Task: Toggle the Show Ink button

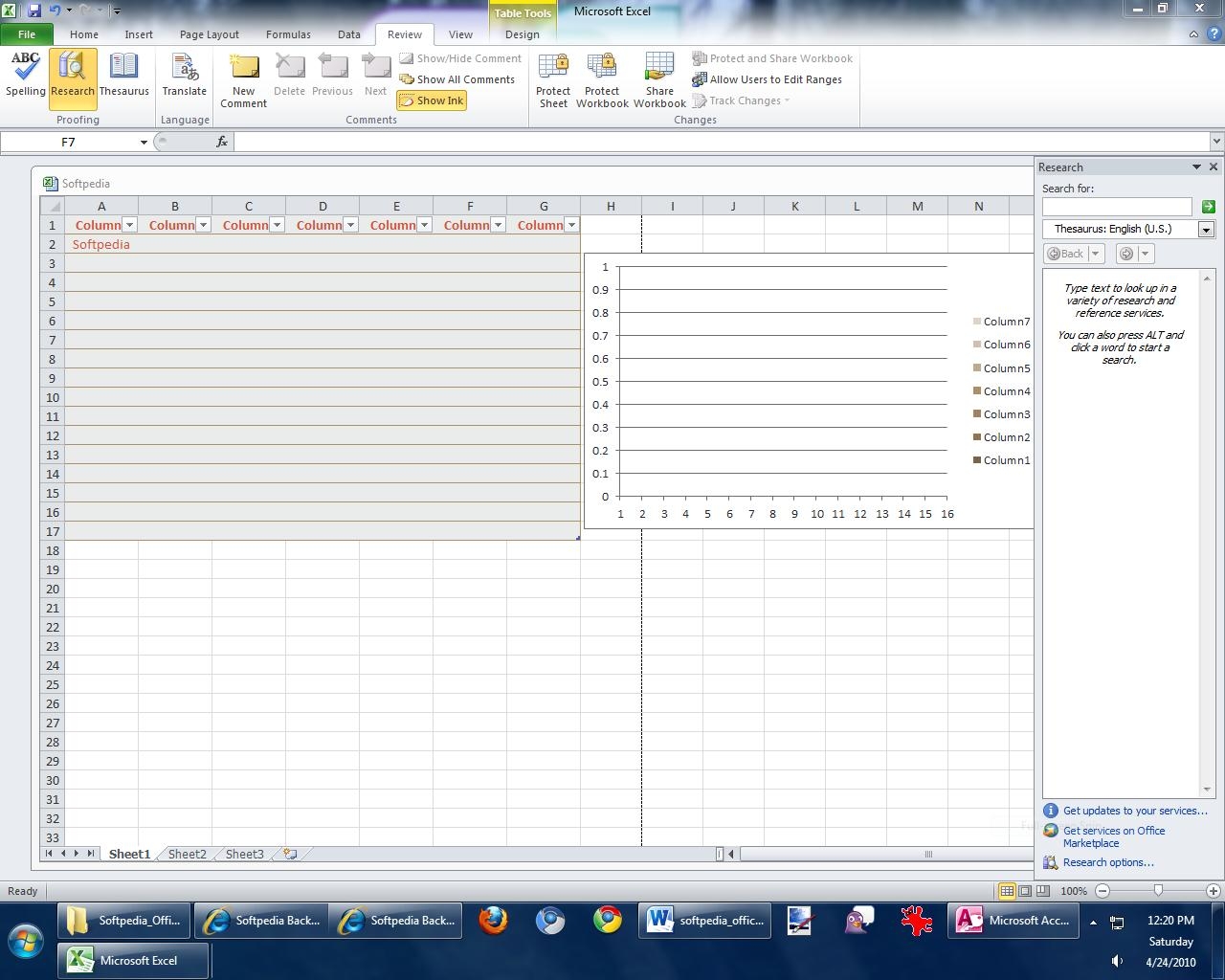Action: click(432, 100)
